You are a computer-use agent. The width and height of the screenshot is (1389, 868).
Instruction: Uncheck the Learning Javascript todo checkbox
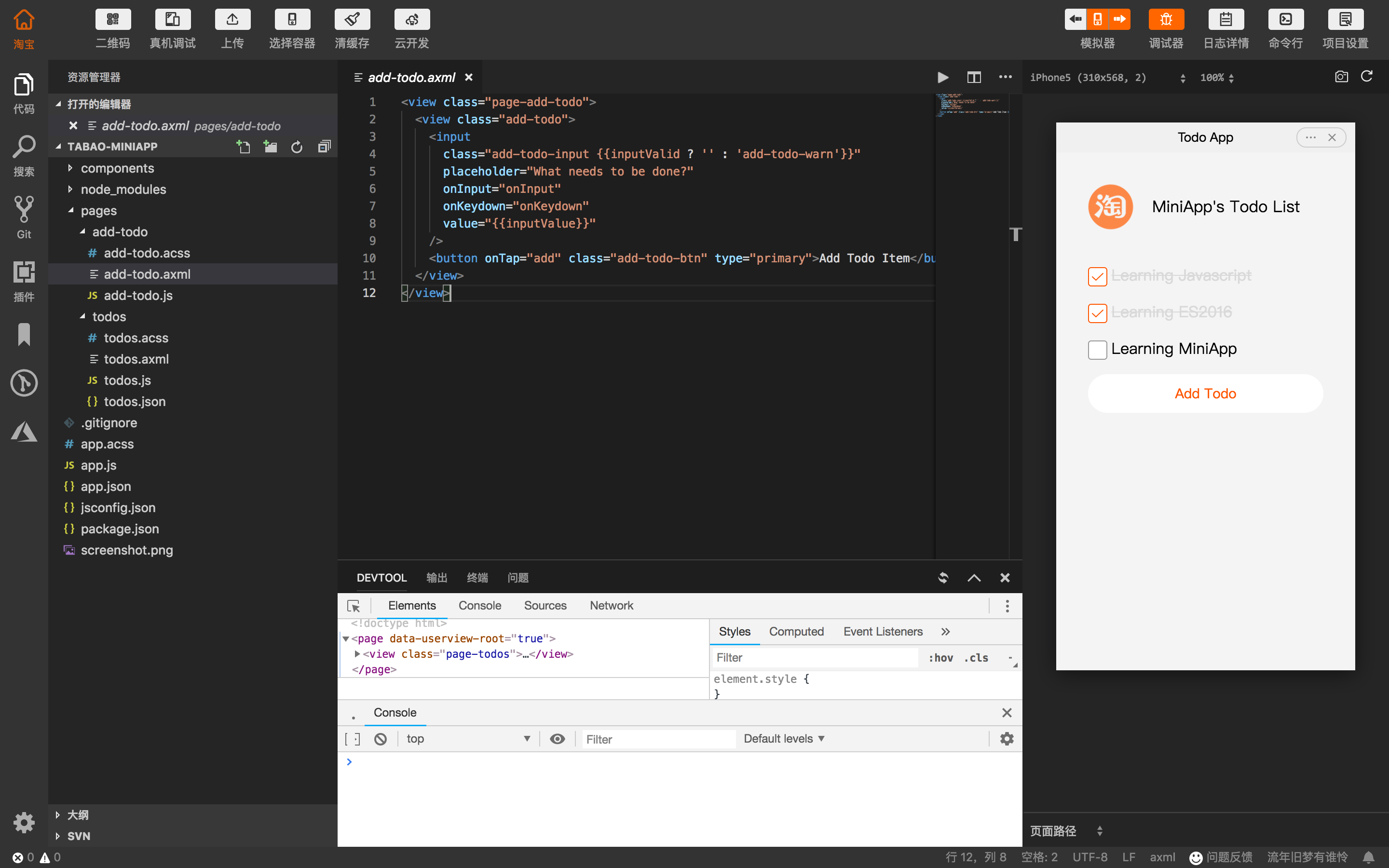click(x=1097, y=276)
